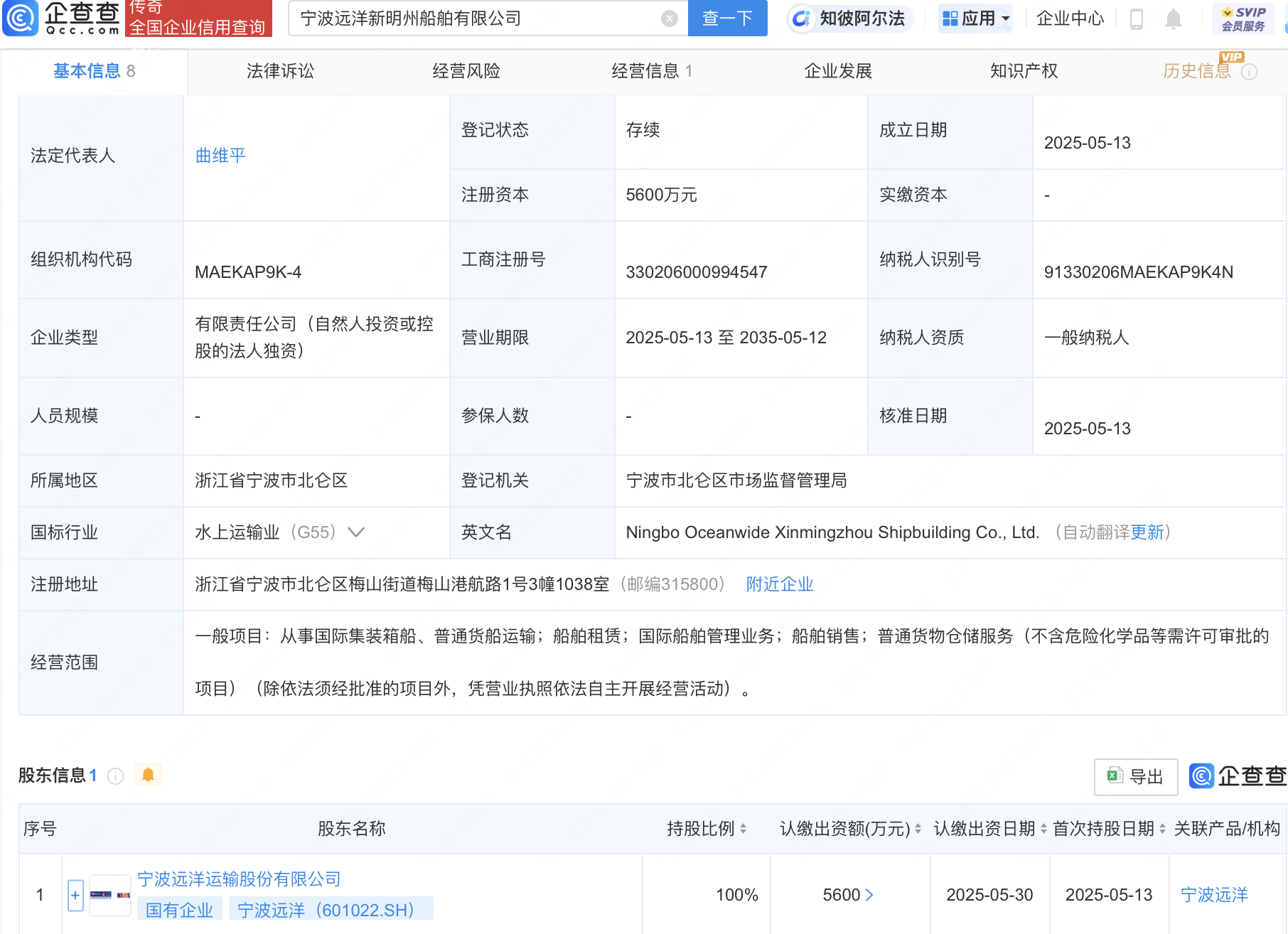
Task: Switch to 经营信息 tab
Action: coord(652,71)
